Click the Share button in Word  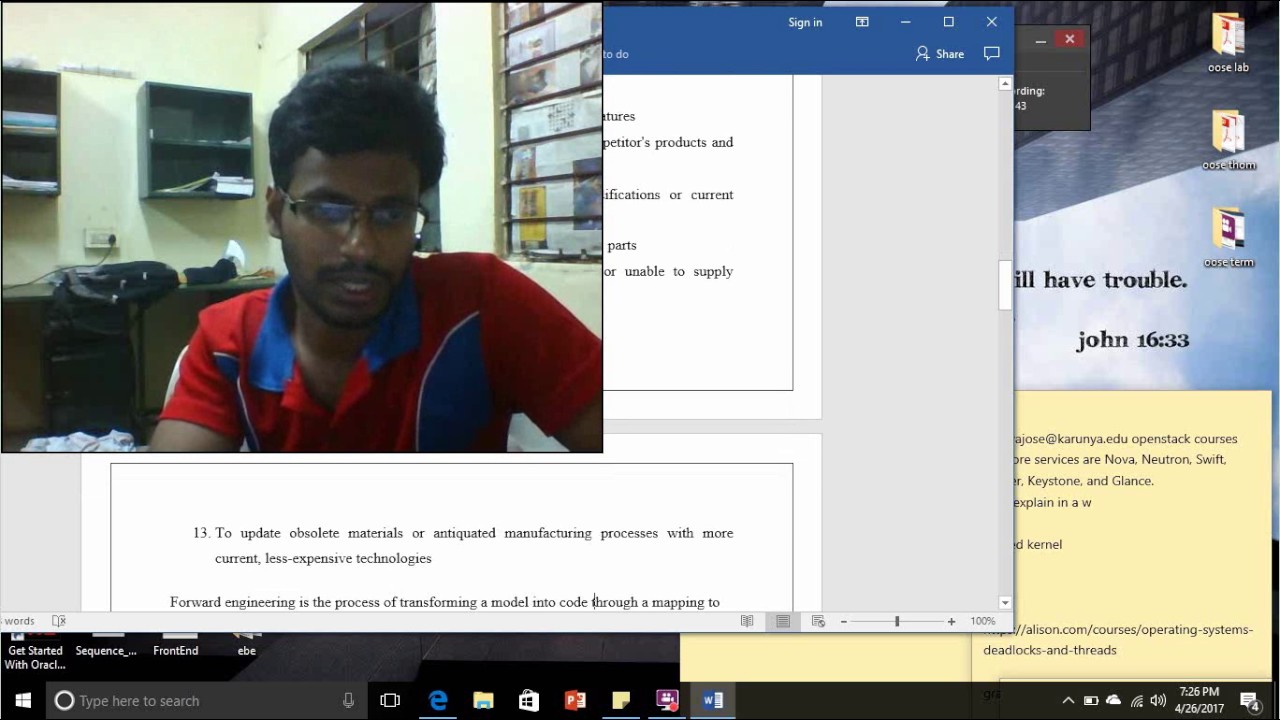940,54
